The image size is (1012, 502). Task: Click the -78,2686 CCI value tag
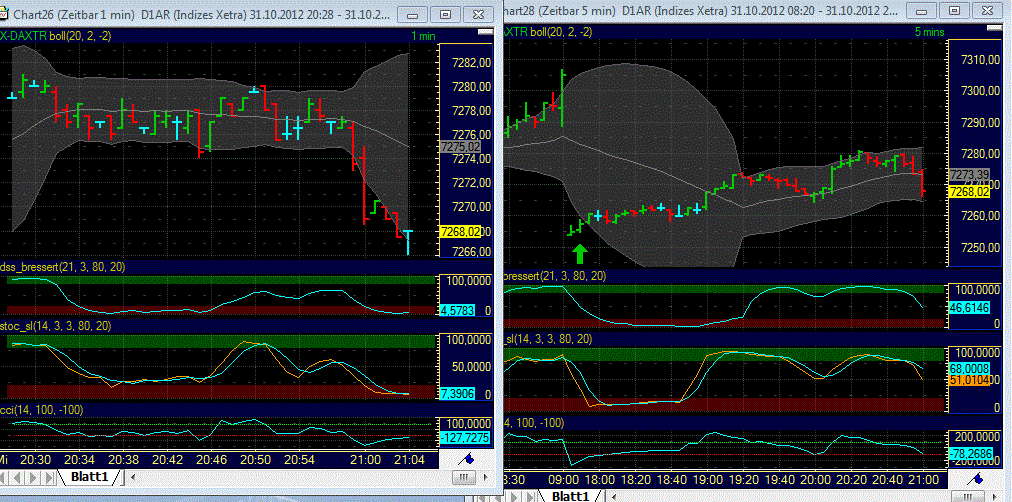click(x=971, y=453)
